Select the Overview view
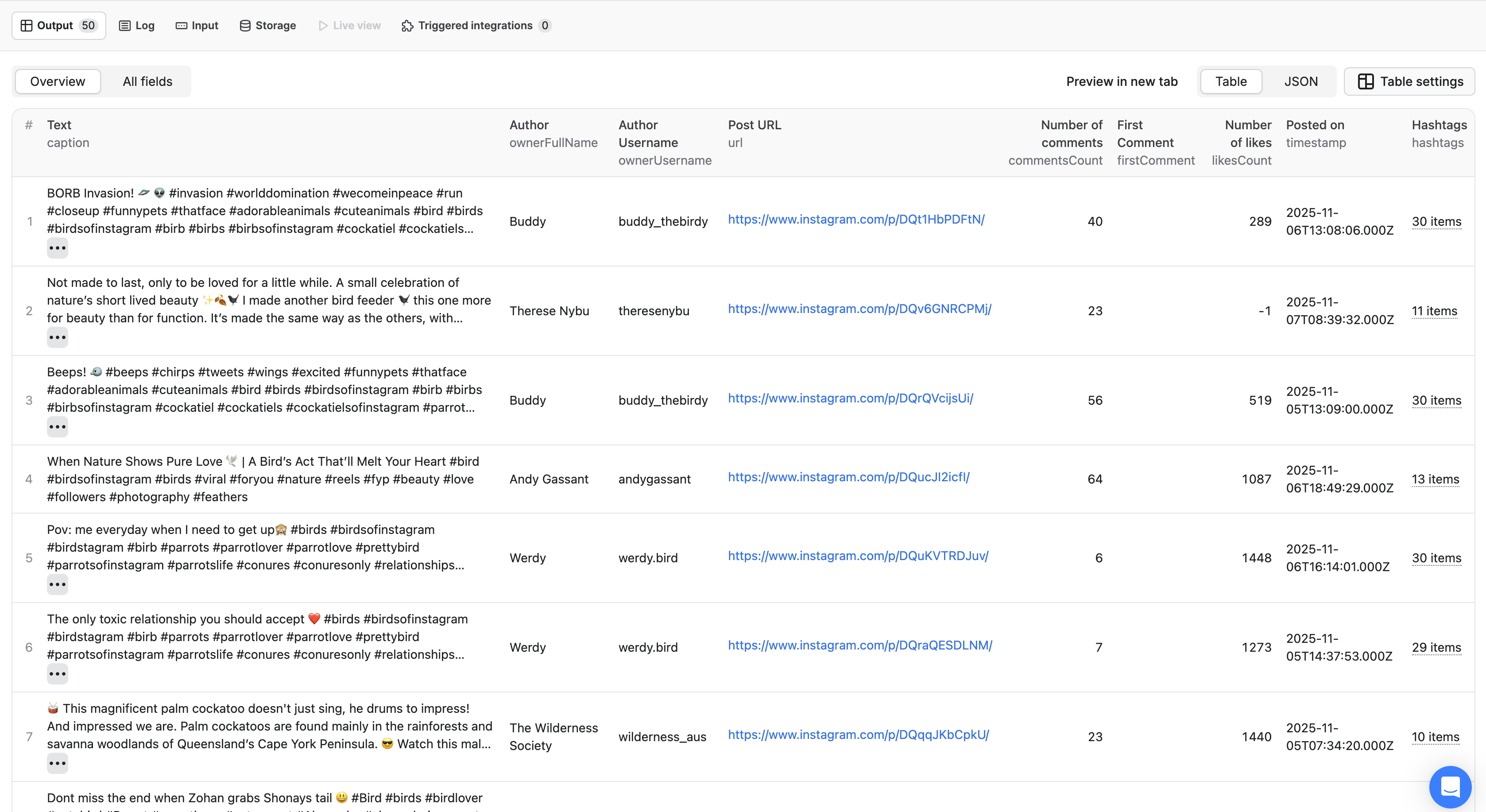Viewport: 1486px width, 812px height. coord(58,81)
